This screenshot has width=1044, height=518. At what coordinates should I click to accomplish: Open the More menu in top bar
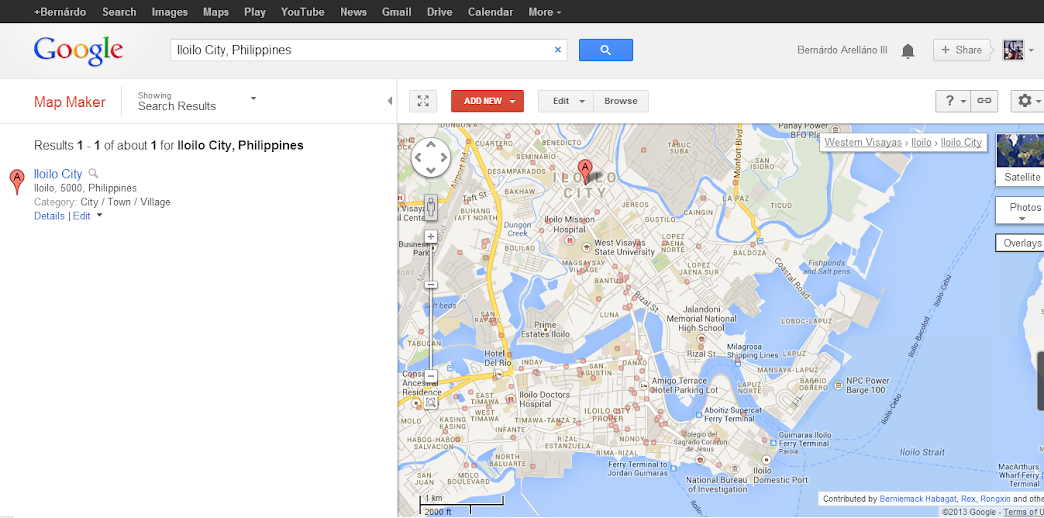(x=544, y=12)
